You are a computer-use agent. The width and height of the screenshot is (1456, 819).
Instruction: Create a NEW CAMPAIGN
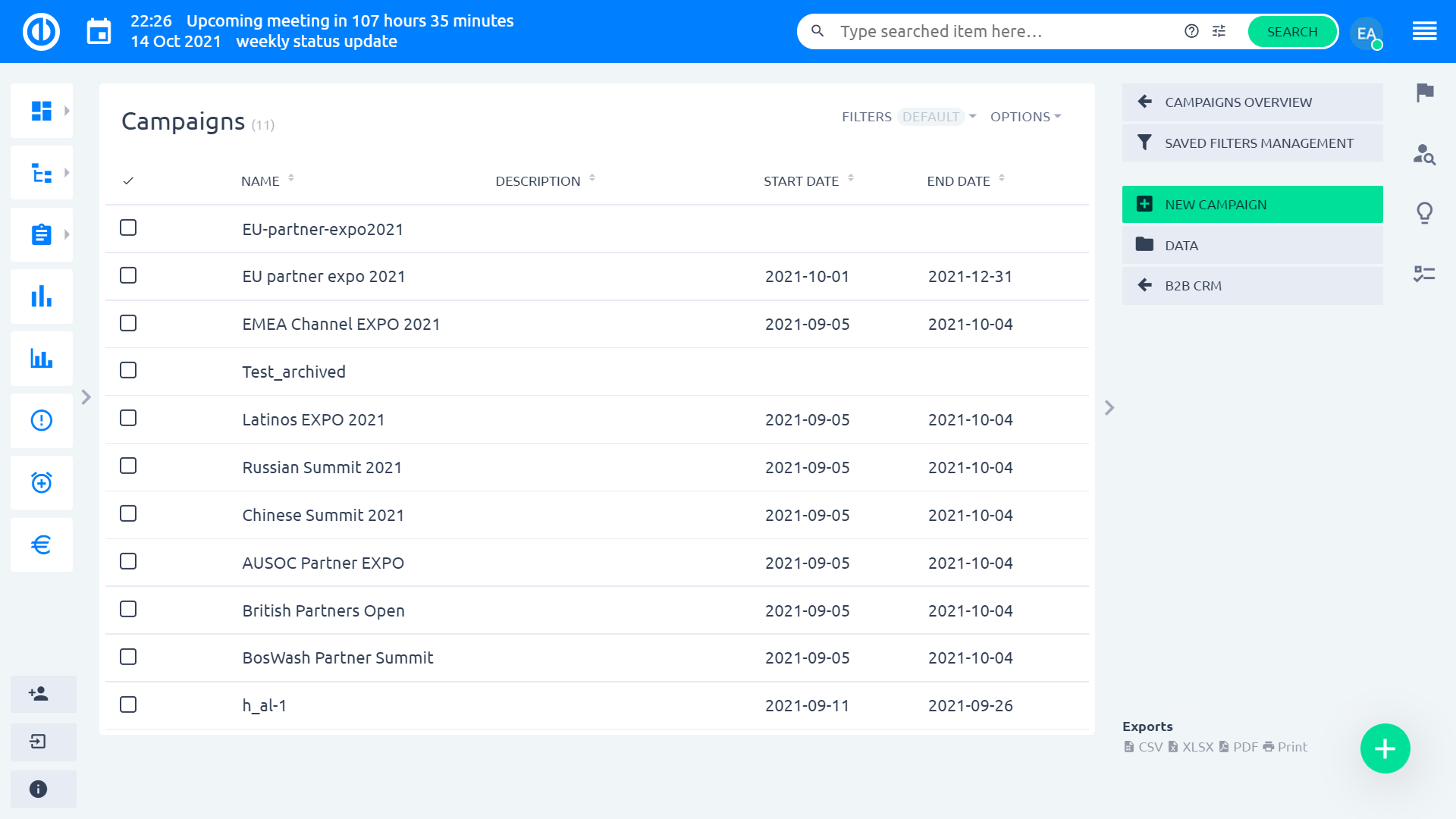[1252, 205]
